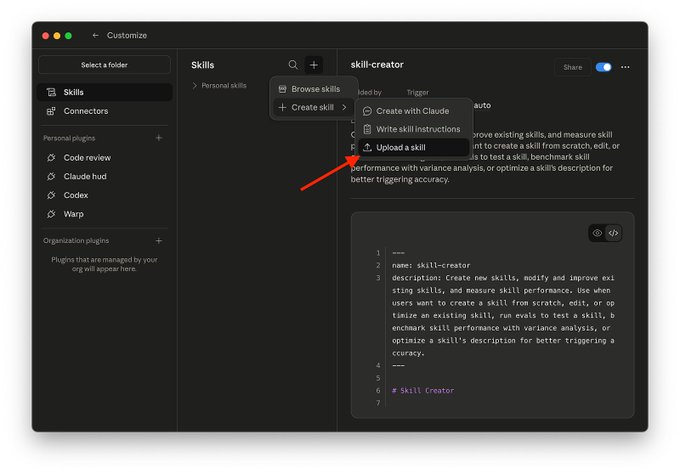This screenshot has width=680, height=474.
Task: Go back using the arrow beside Customize
Action: tap(95, 36)
